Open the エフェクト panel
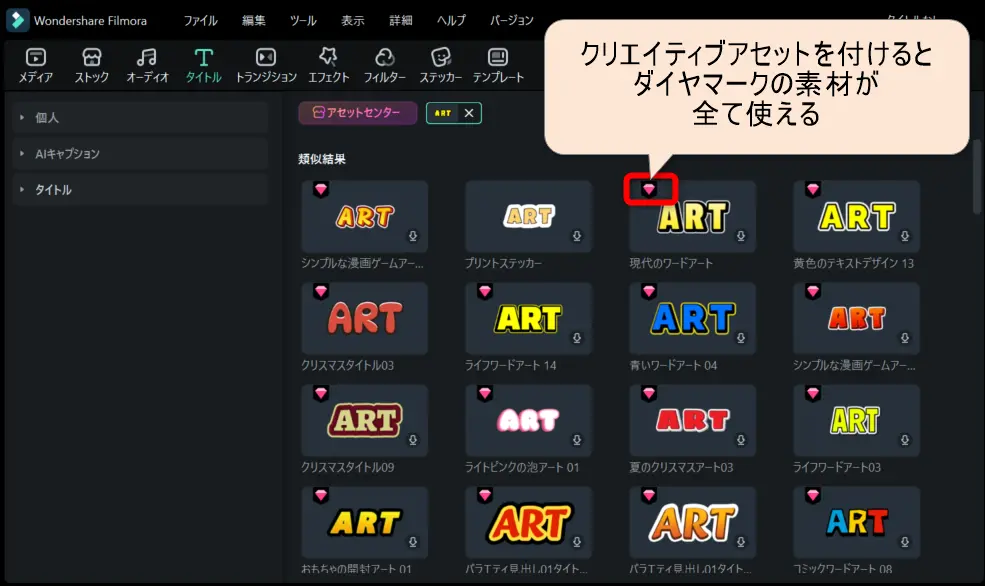The image size is (985, 586). point(330,65)
